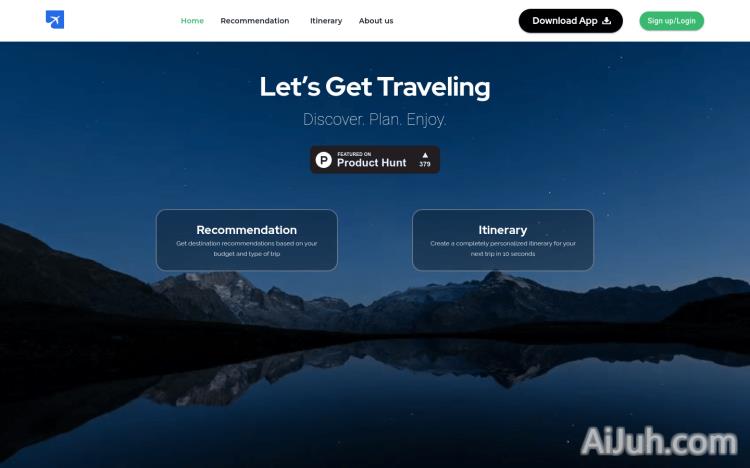Click the upvote triangle above 379
Image resolution: width=750 pixels, height=468 pixels.
(x=425, y=156)
